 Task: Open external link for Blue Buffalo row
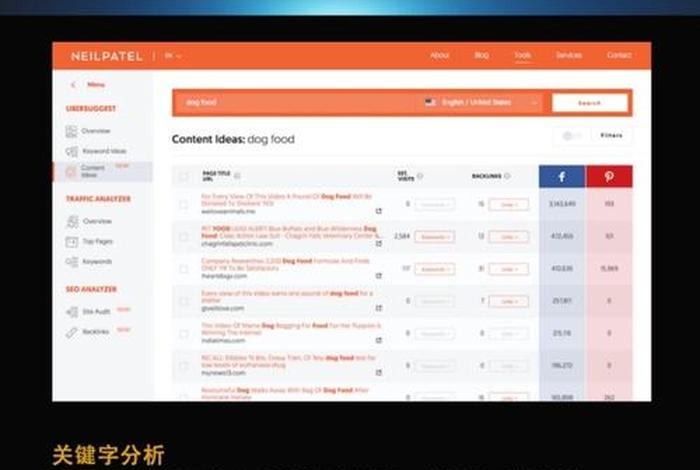click(379, 243)
